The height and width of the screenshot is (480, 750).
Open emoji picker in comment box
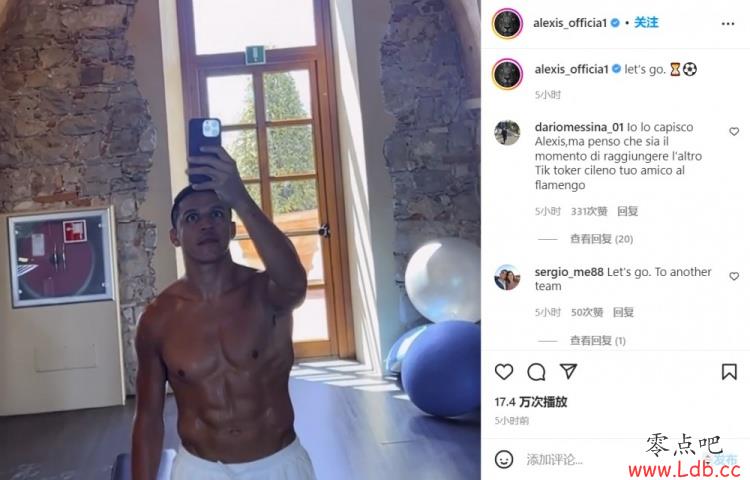(504, 459)
